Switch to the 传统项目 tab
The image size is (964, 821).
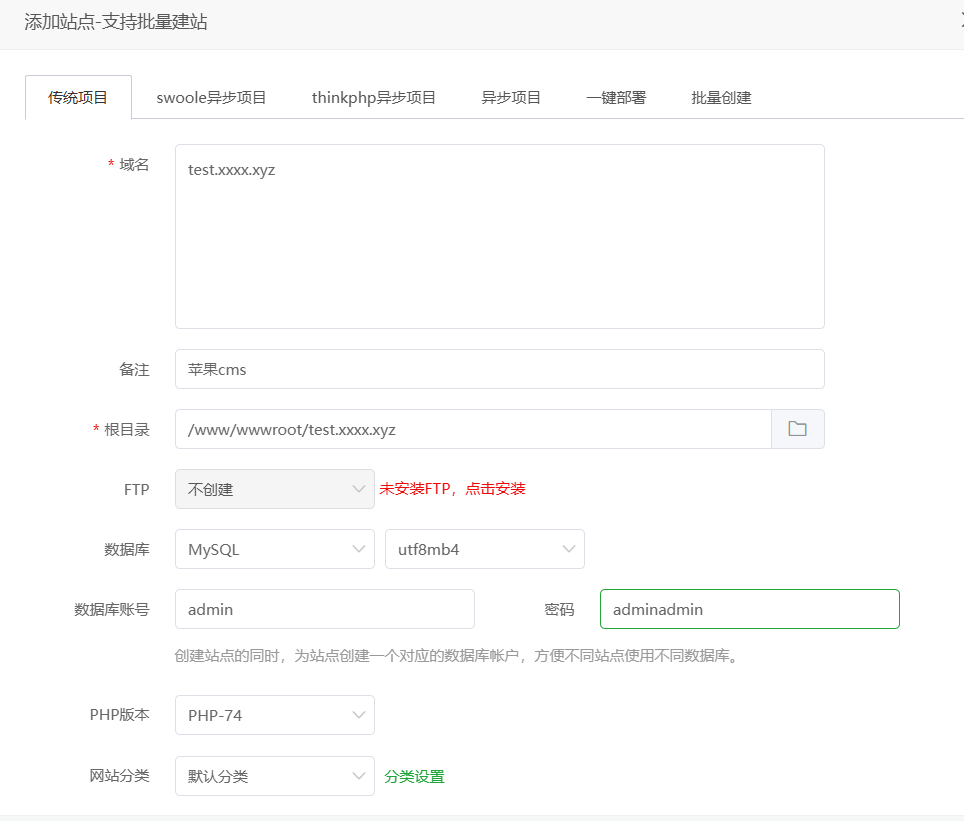[78, 98]
